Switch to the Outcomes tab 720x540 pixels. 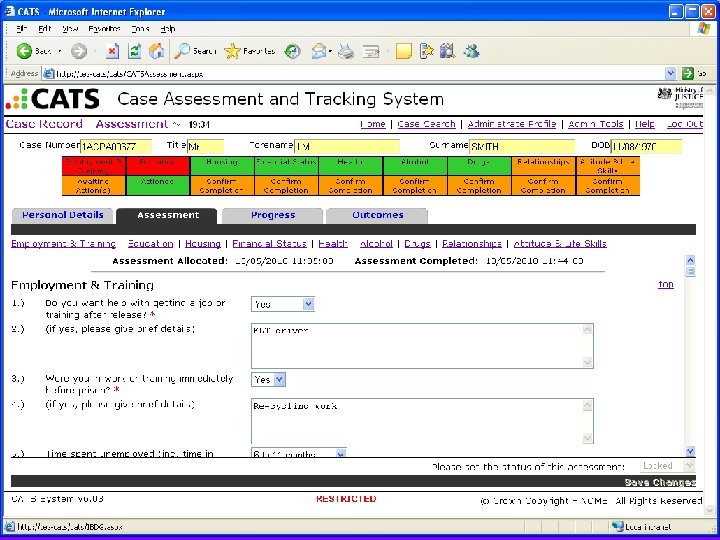377,215
